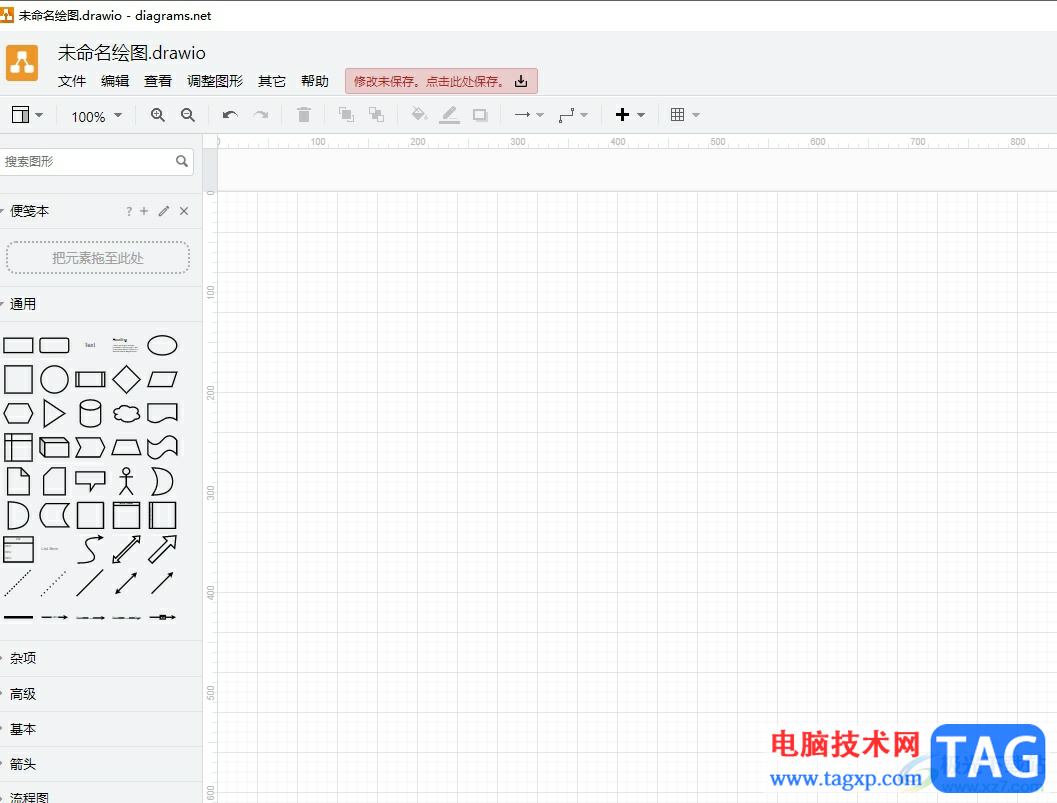Viewport: 1057px width, 803px height.
Task: Click the 未命名绘图.drawio file title
Action: (x=131, y=53)
